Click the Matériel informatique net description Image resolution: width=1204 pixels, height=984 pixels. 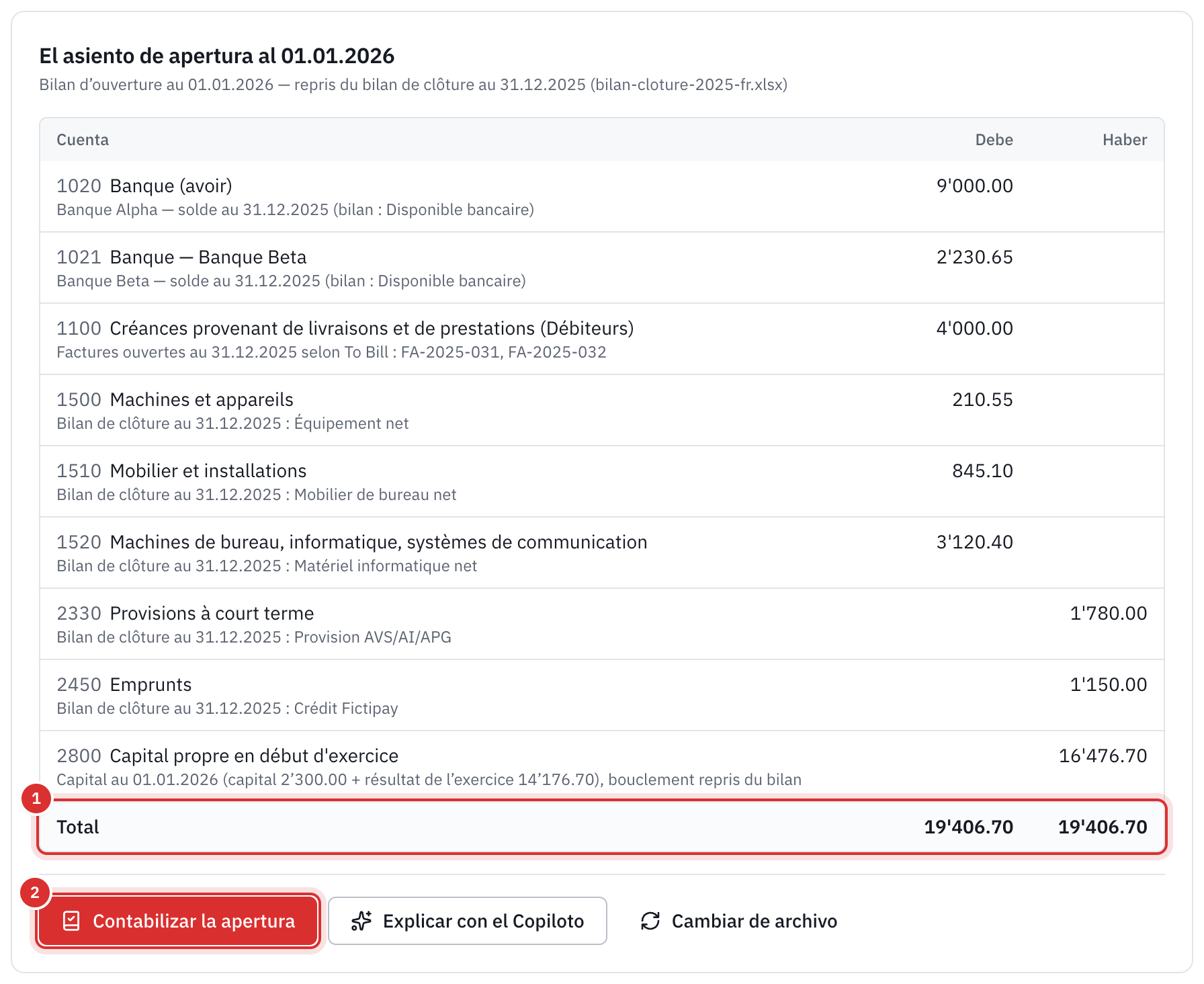click(x=267, y=566)
